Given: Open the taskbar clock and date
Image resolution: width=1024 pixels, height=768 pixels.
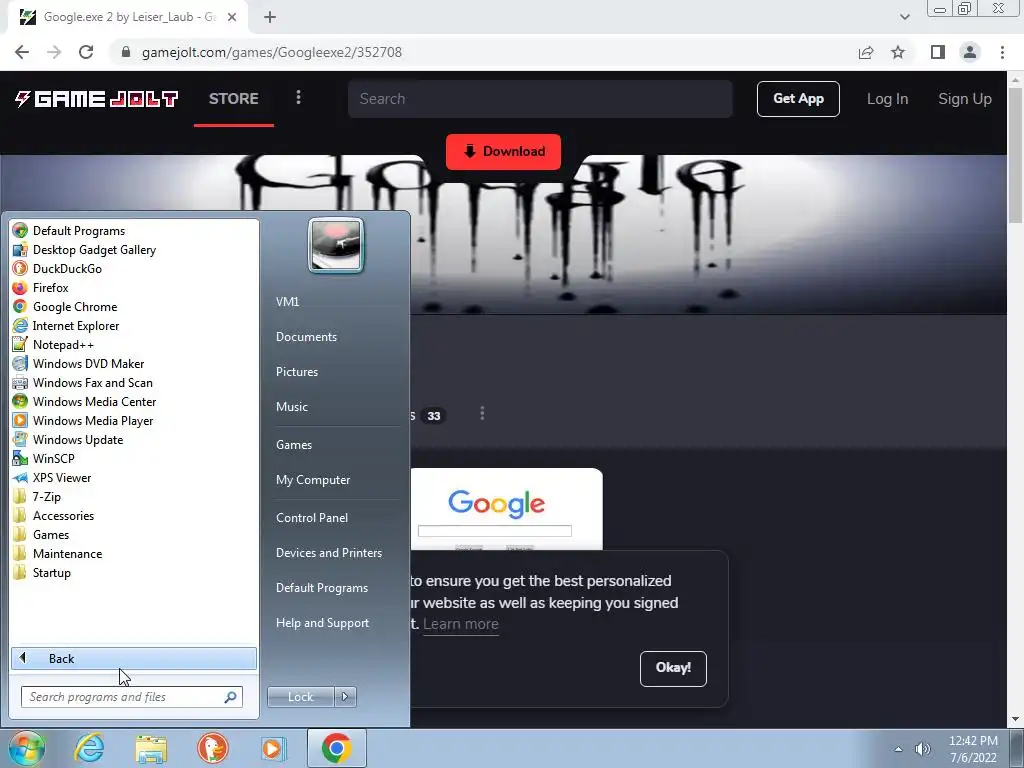Looking at the screenshot, I should (973, 749).
